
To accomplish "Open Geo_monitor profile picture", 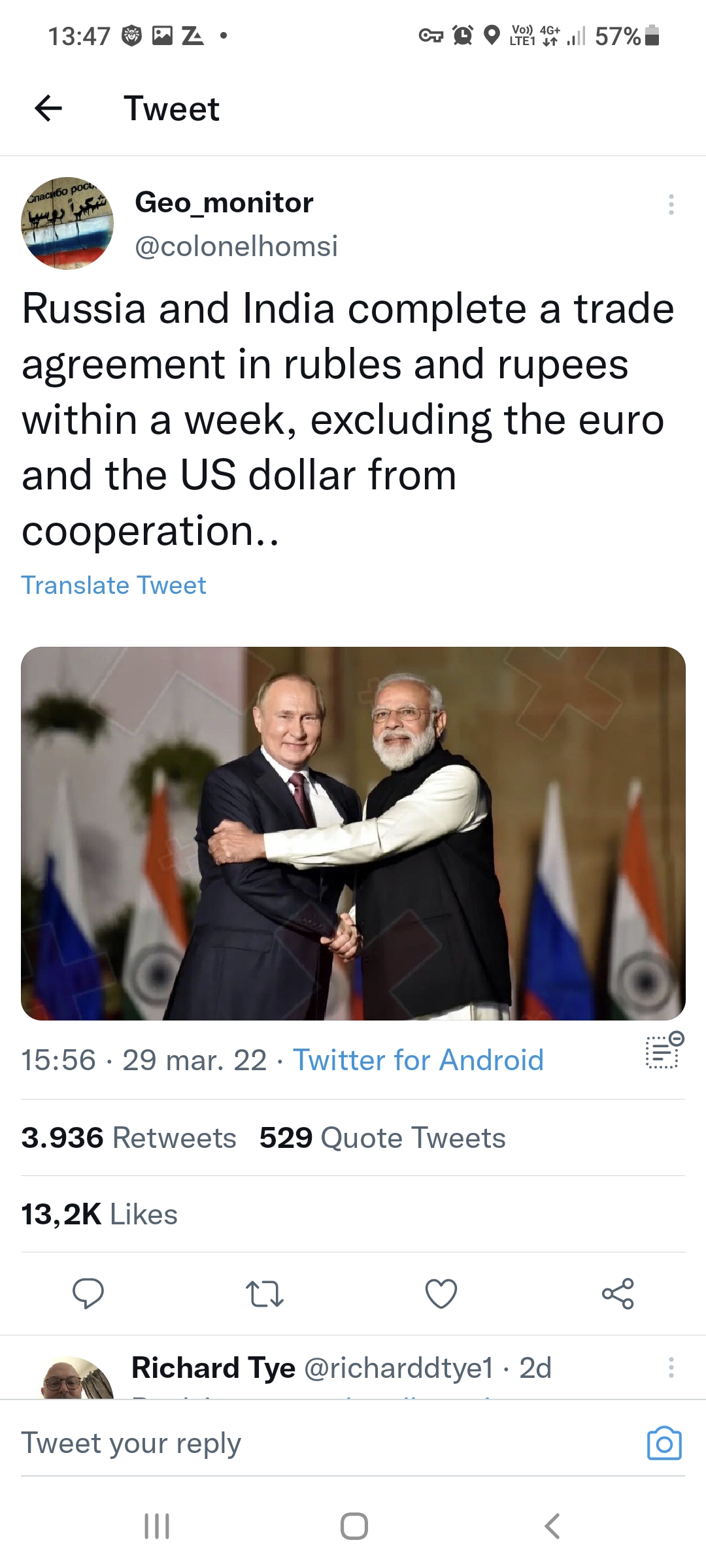I will click(x=67, y=223).
